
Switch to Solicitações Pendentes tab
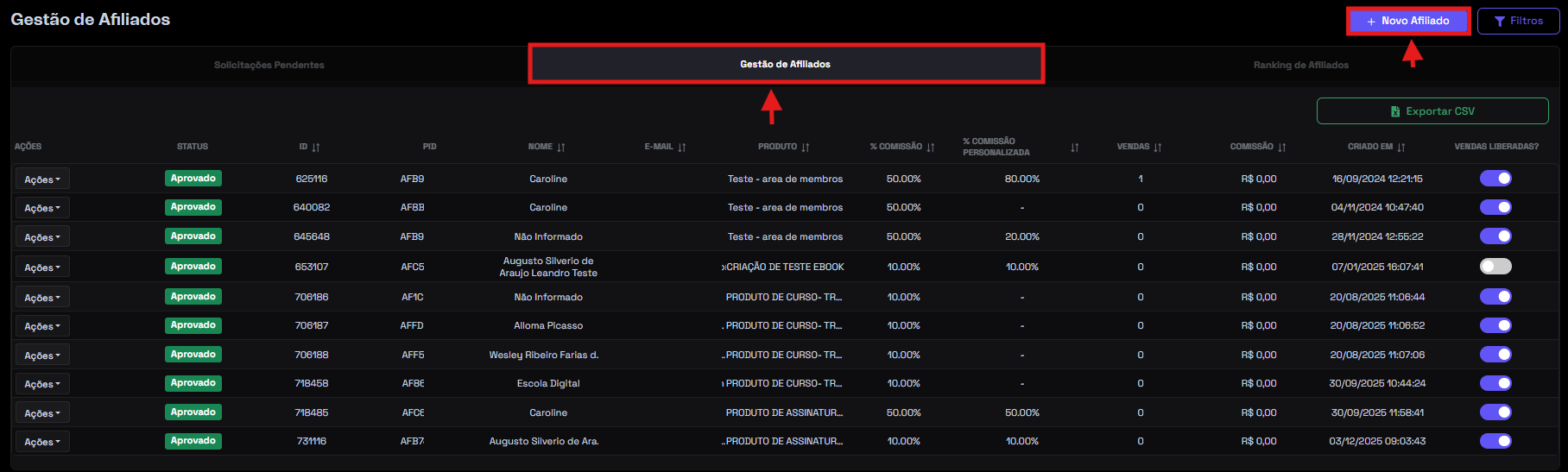[x=269, y=65]
